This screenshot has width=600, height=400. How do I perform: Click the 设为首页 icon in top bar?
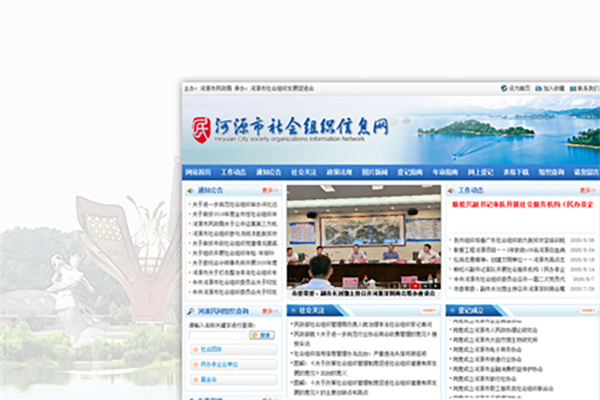click(504, 88)
